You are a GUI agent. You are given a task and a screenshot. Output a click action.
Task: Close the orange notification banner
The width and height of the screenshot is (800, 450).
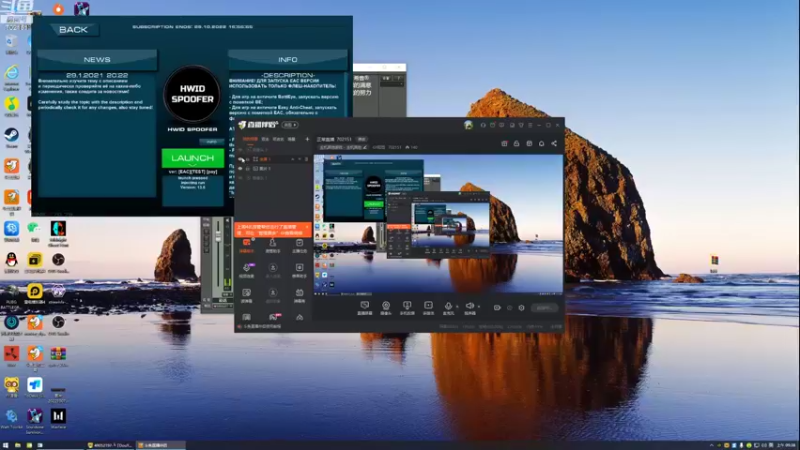click(x=307, y=227)
